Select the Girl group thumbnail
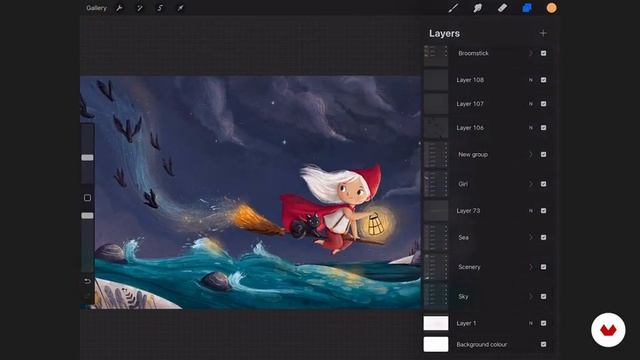Image resolution: width=640 pixels, height=360 pixels. [x=436, y=184]
